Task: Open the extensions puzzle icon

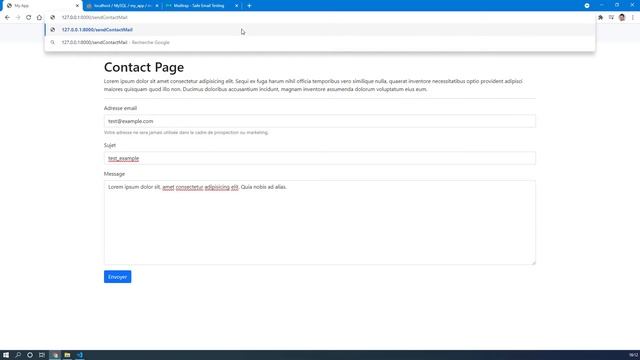Action: pos(600,18)
